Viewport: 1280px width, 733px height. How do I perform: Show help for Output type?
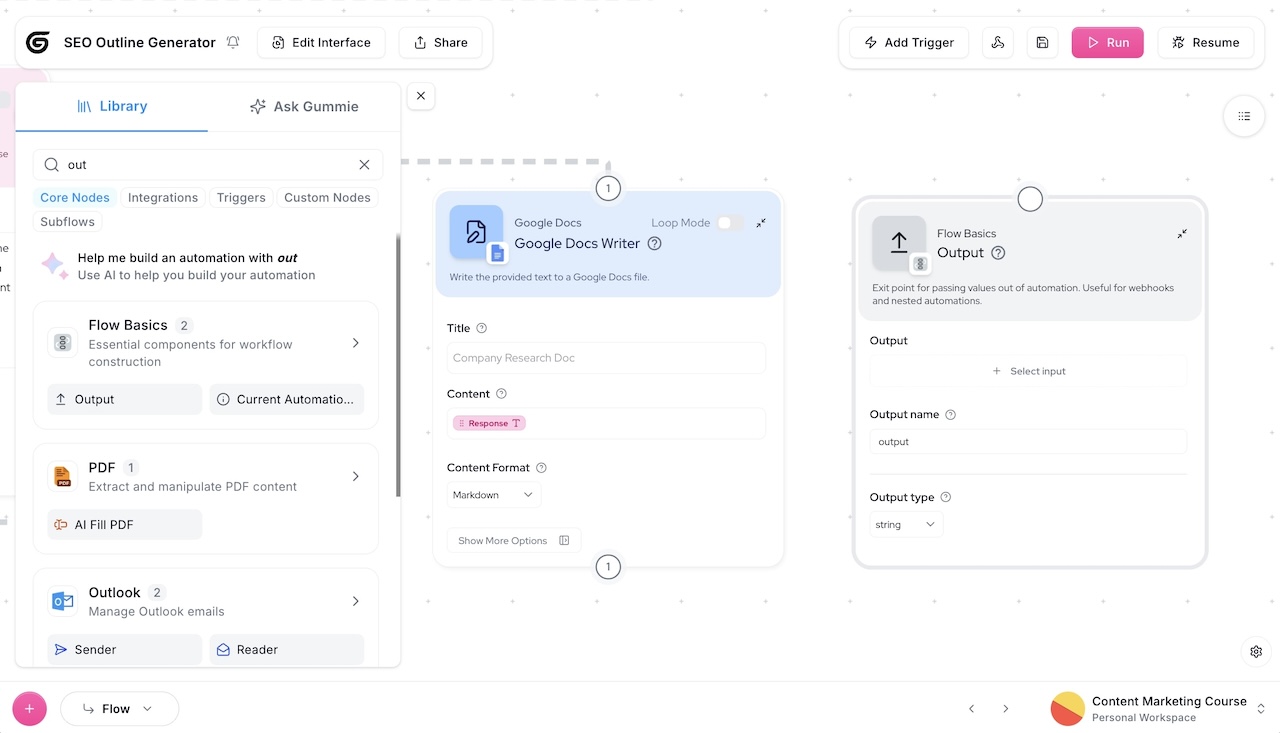click(946, 497)
